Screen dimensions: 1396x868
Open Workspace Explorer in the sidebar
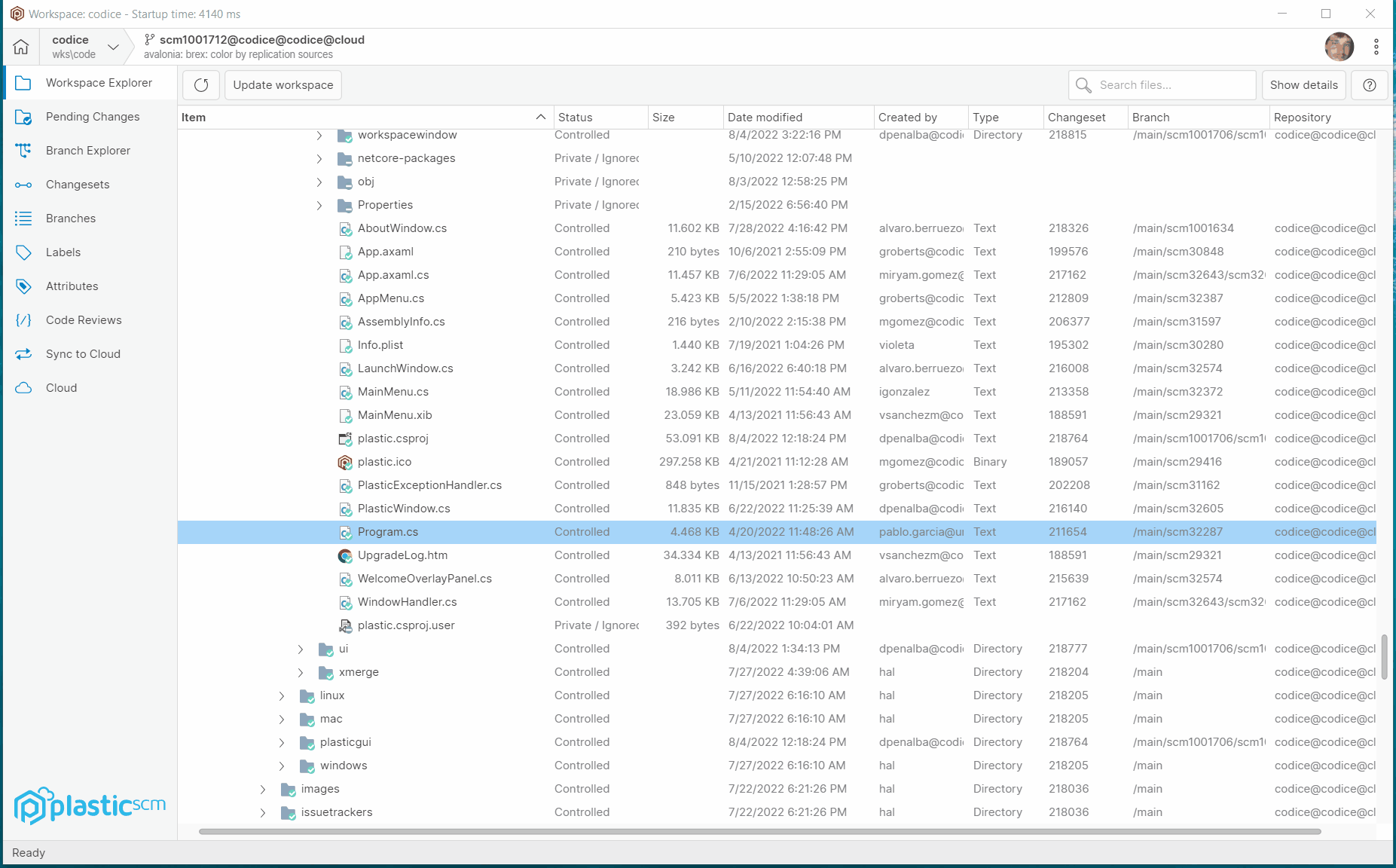[x=98, y=82]
